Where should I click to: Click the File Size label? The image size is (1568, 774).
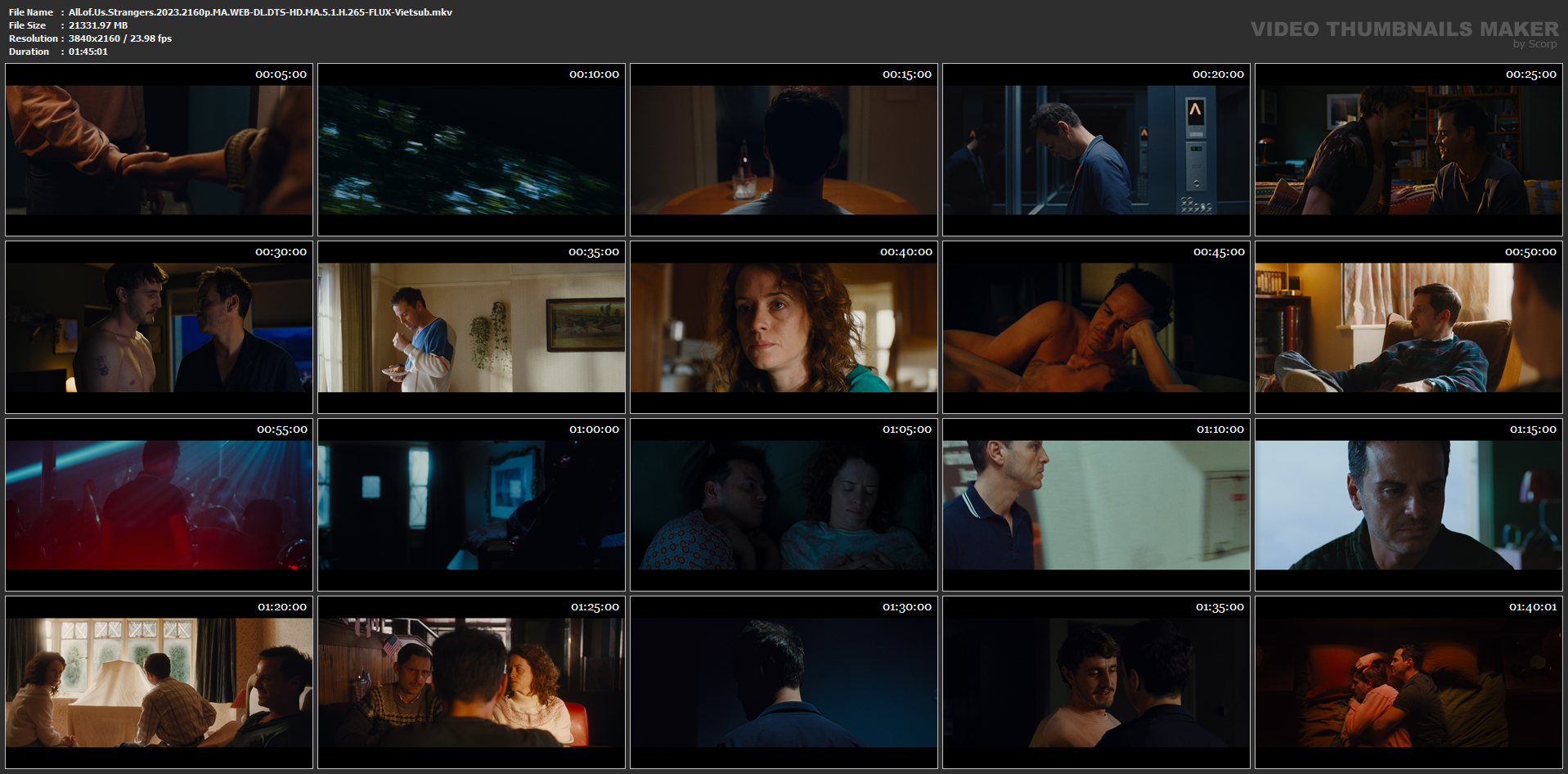[28, 25]
